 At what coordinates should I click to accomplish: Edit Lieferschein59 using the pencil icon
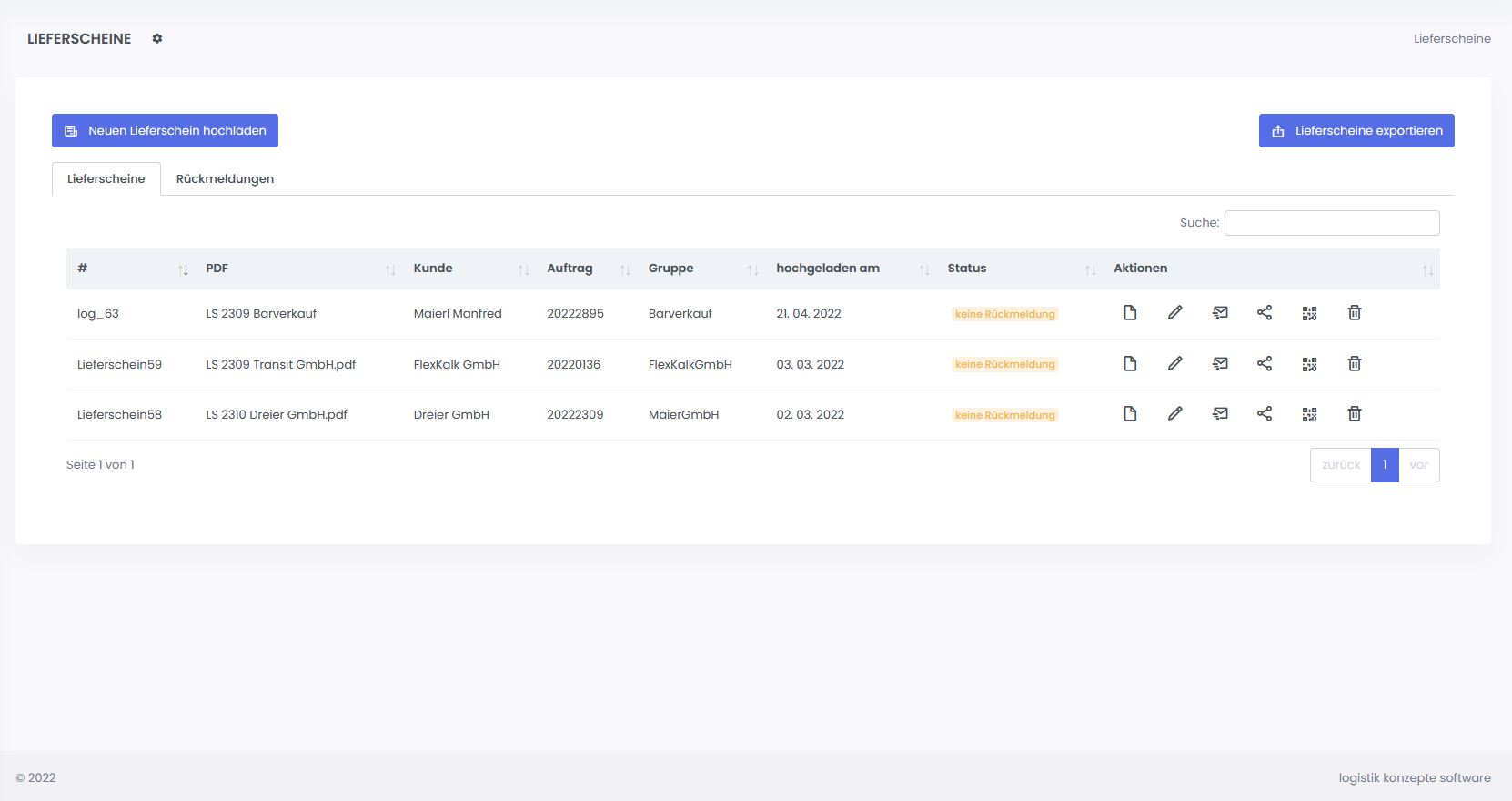coord(1174,364)
